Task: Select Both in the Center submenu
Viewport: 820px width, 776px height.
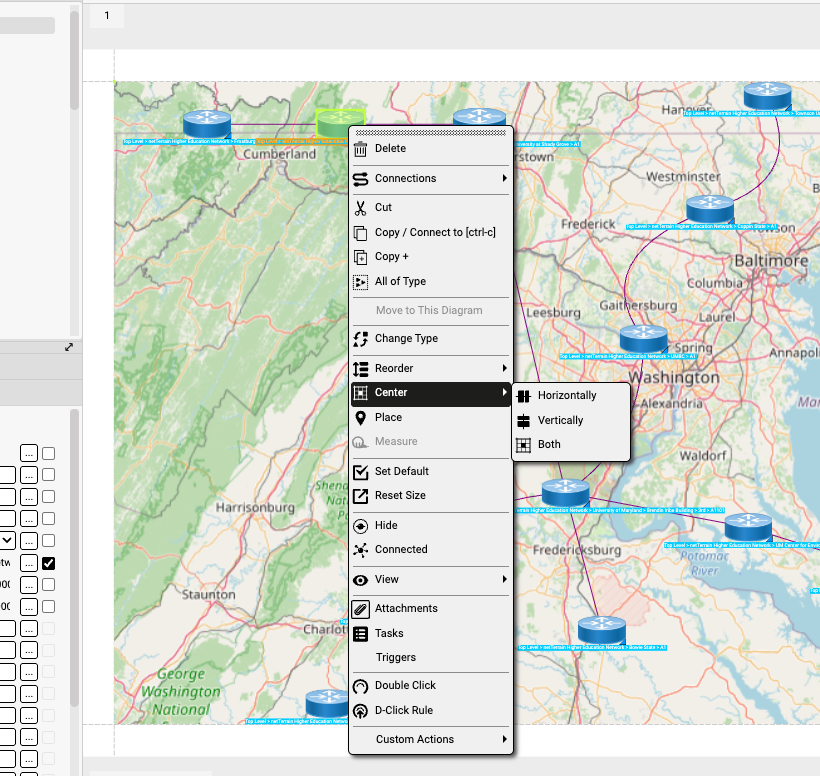Action: [548, 445]
